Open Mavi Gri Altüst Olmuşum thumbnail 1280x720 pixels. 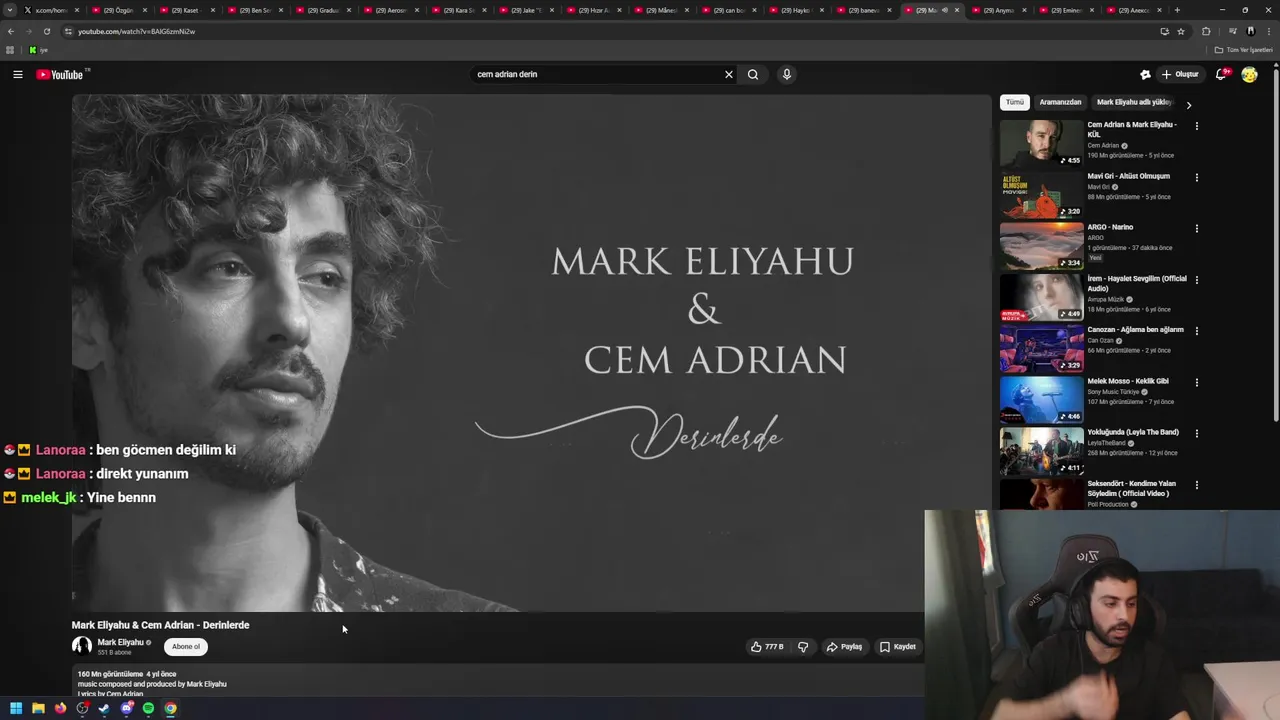(1041, 194)
